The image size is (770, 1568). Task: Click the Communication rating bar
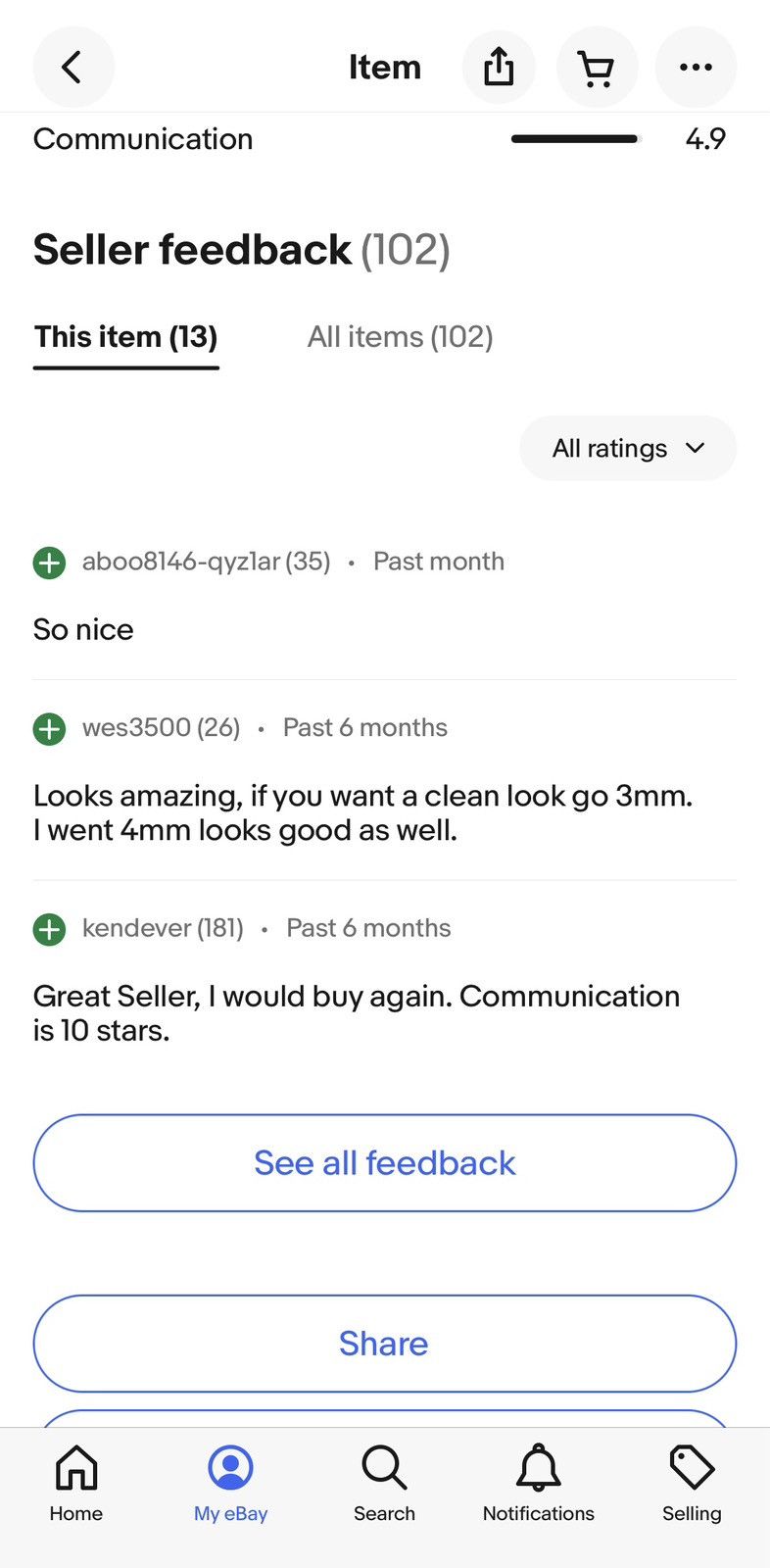click(x=576, y=139)
